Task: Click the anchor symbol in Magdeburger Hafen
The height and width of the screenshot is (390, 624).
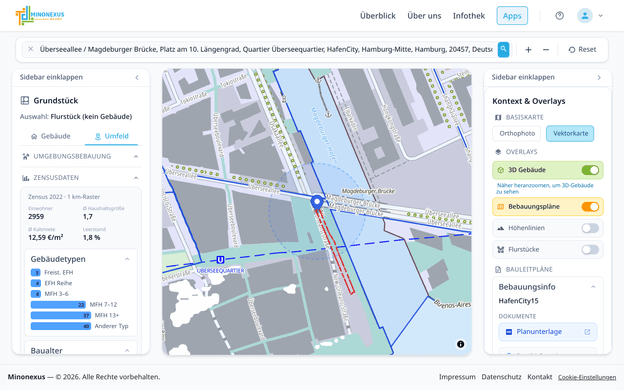Action: (x=328, y=115)
